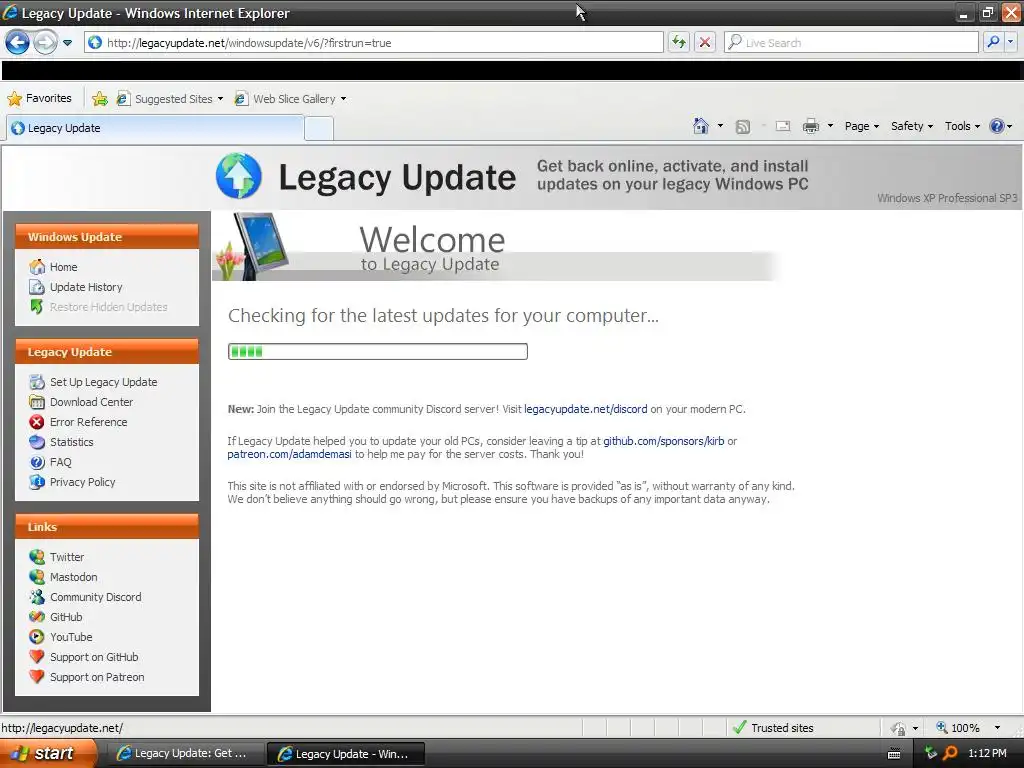1024x768 pixels.
Task: Open the search provider dropdown arrow
Action: (x=1011, y=42)
